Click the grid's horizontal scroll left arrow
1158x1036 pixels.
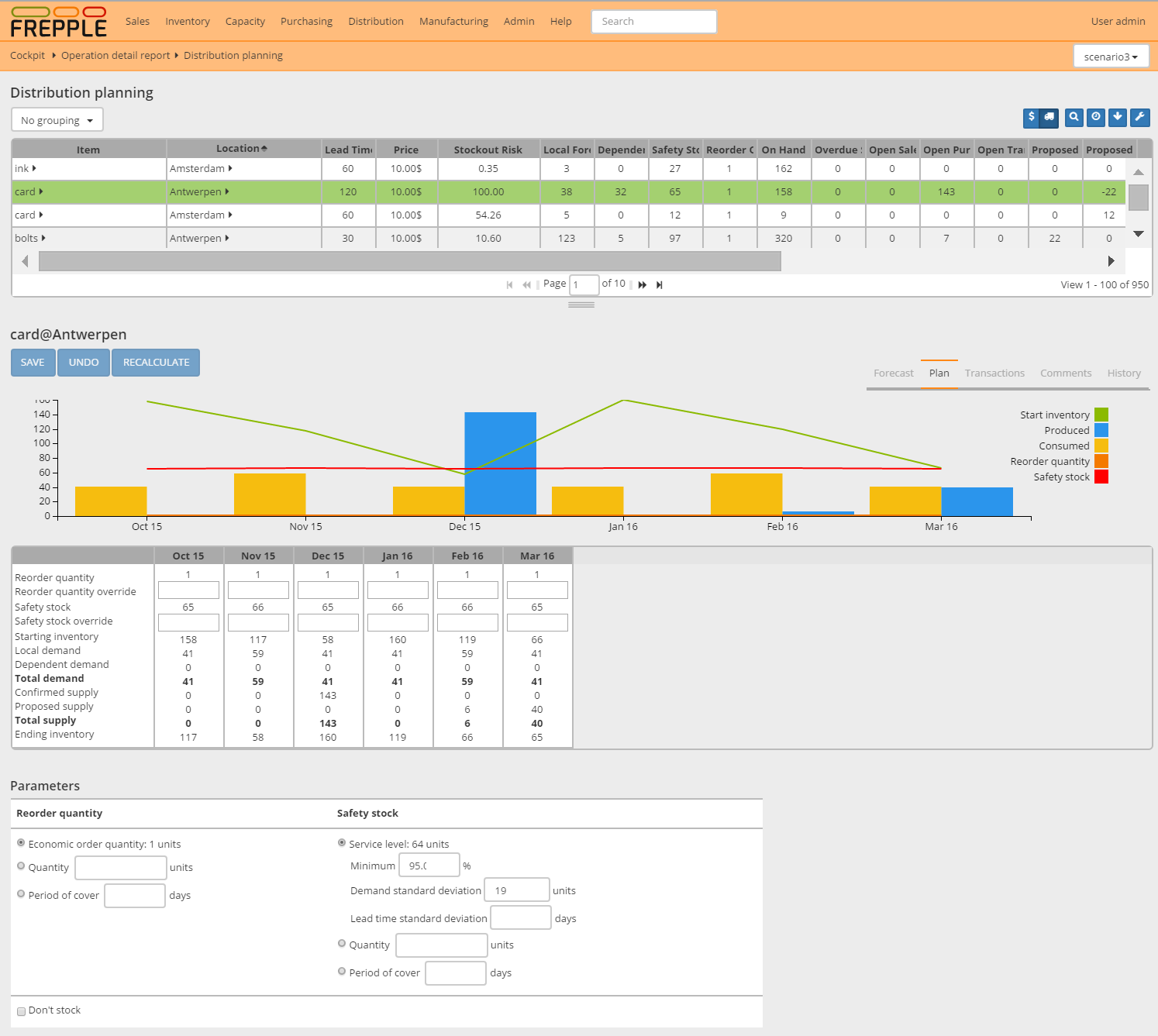pyautogui.click(x=25, y=261)
